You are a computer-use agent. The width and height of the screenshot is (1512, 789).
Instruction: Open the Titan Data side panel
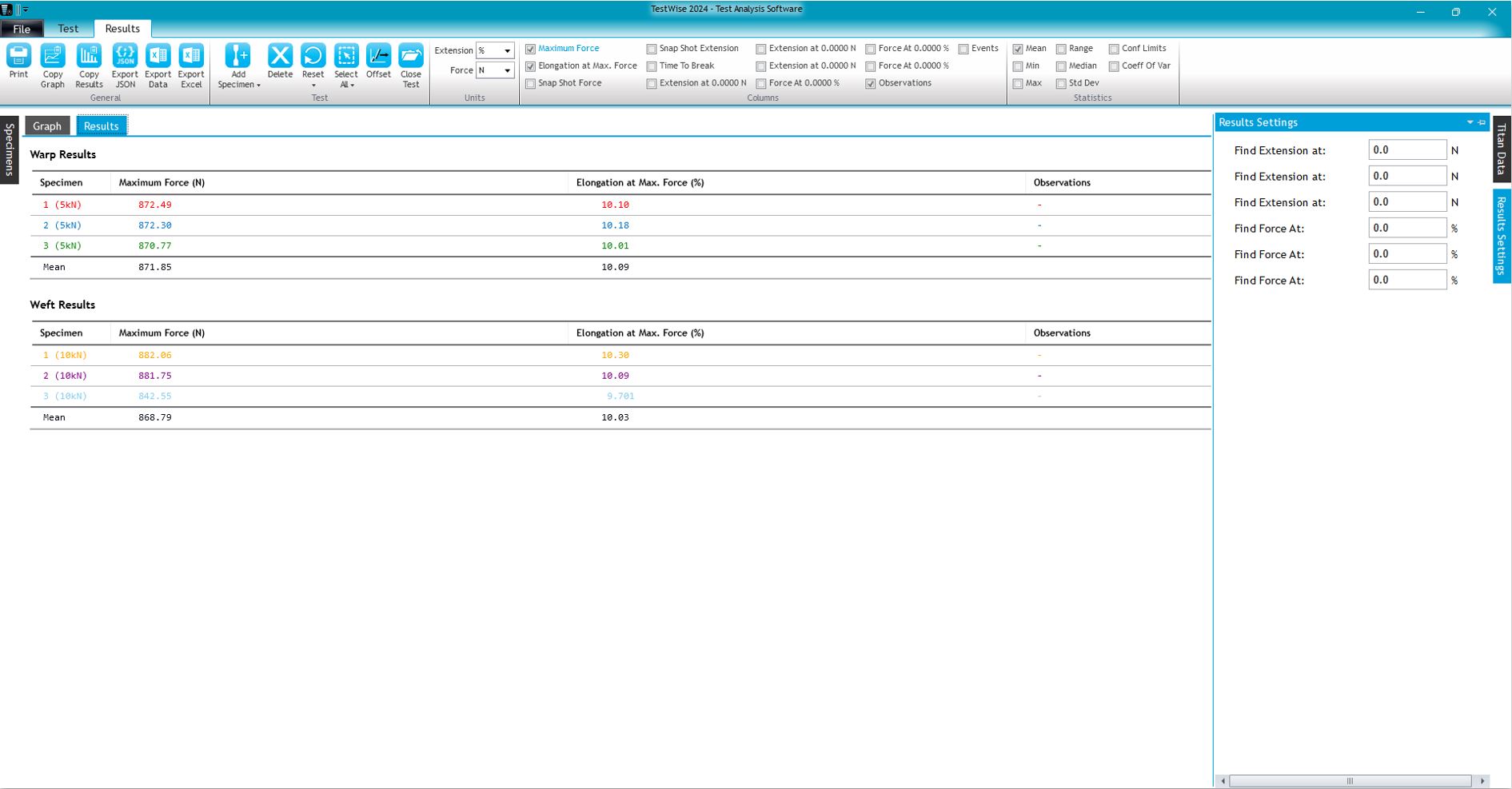1502,149
